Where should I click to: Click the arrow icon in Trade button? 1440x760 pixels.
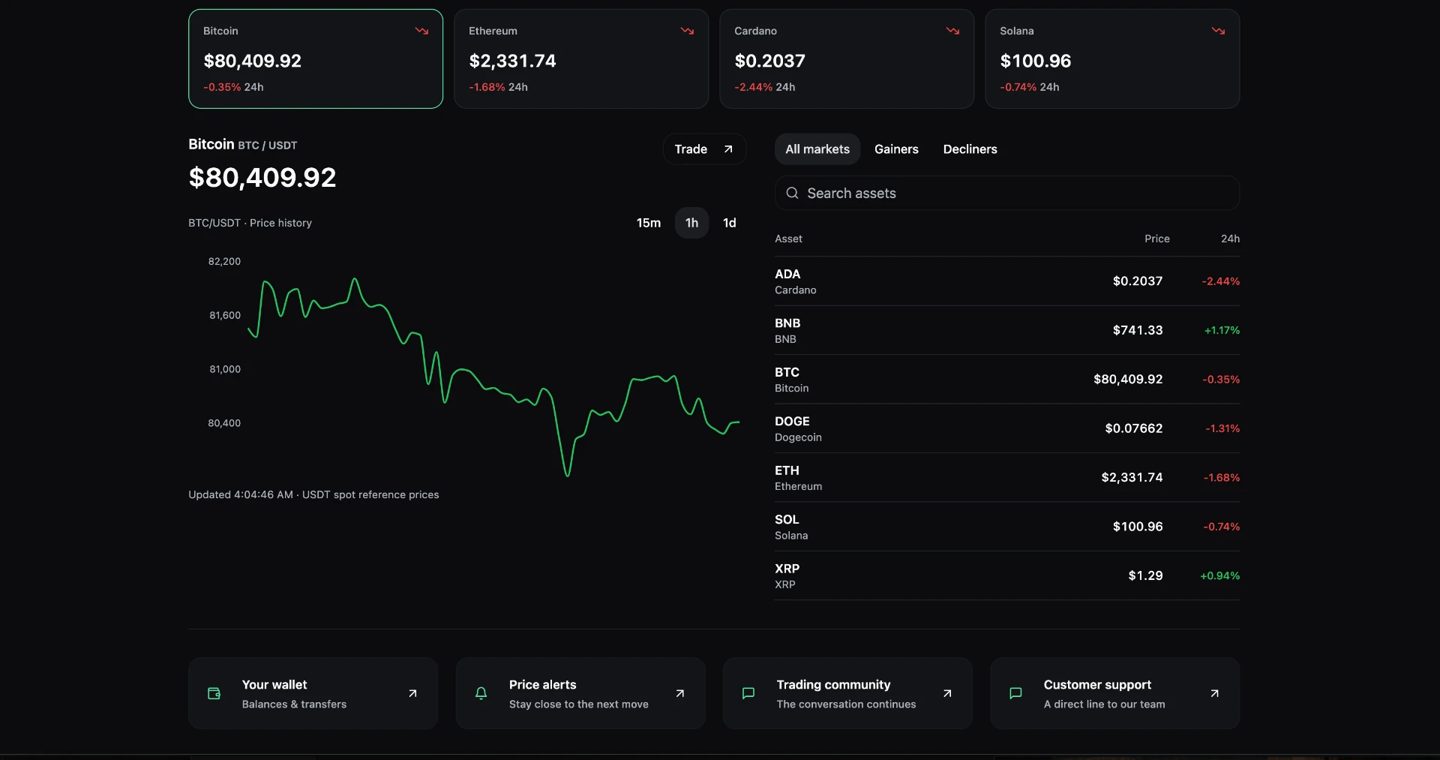coord(728,149)
